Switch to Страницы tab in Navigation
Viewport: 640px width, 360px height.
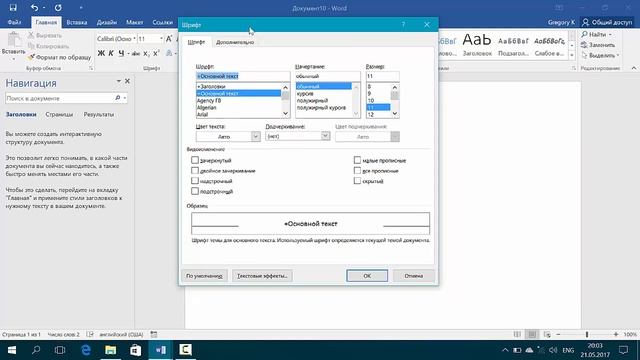pyautogui.click(x=59, y=114)
